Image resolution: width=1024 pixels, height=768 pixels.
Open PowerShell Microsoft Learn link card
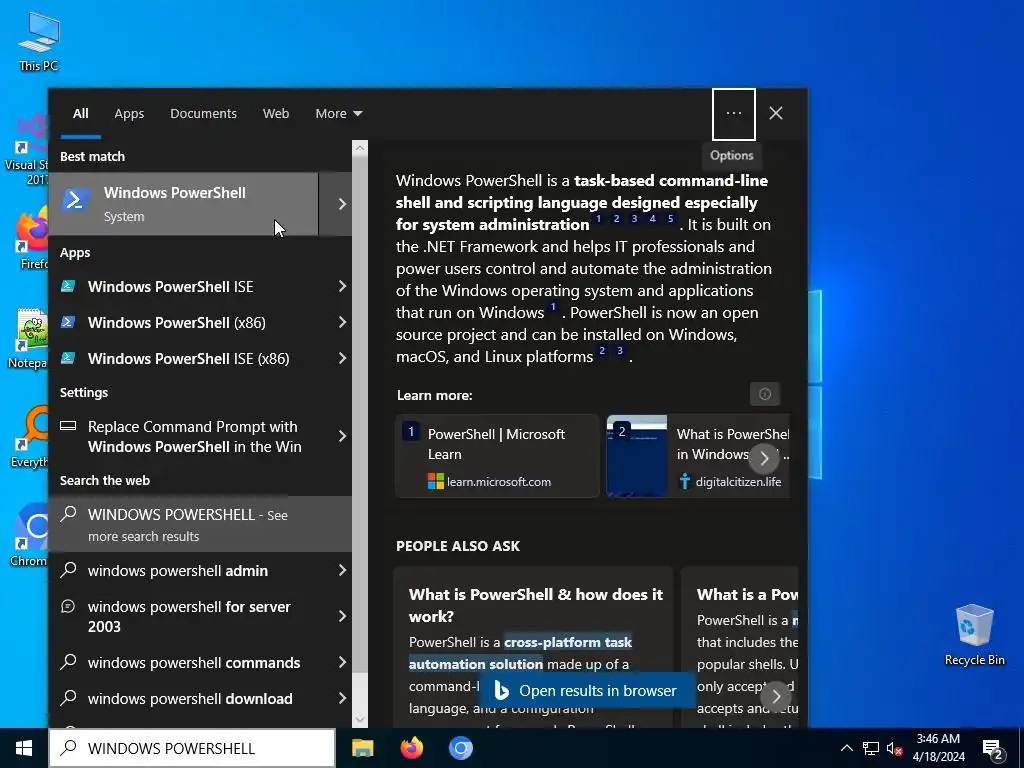click(497, 456)
